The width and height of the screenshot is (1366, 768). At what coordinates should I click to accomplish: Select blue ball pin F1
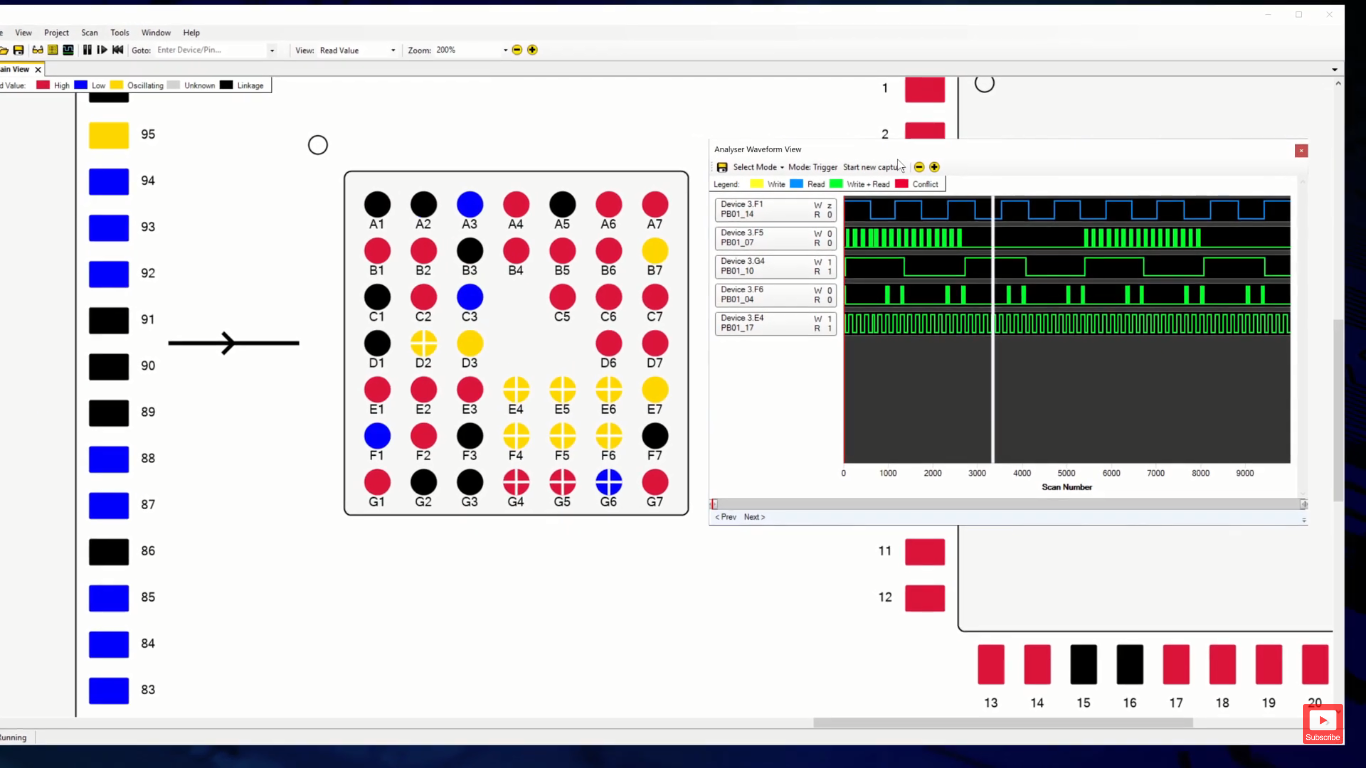[x=377, y=436]
